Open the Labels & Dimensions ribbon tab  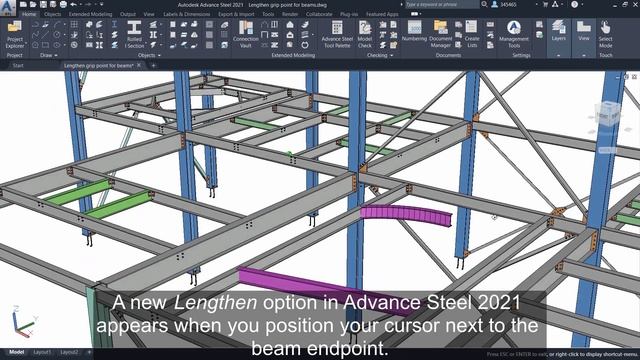187,14
